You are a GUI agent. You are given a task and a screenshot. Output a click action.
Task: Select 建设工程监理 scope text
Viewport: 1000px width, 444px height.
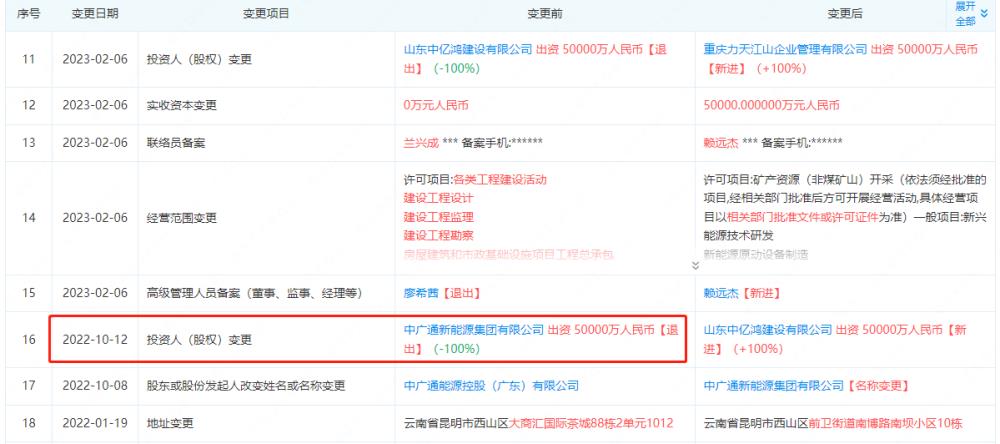coord(439,218)
